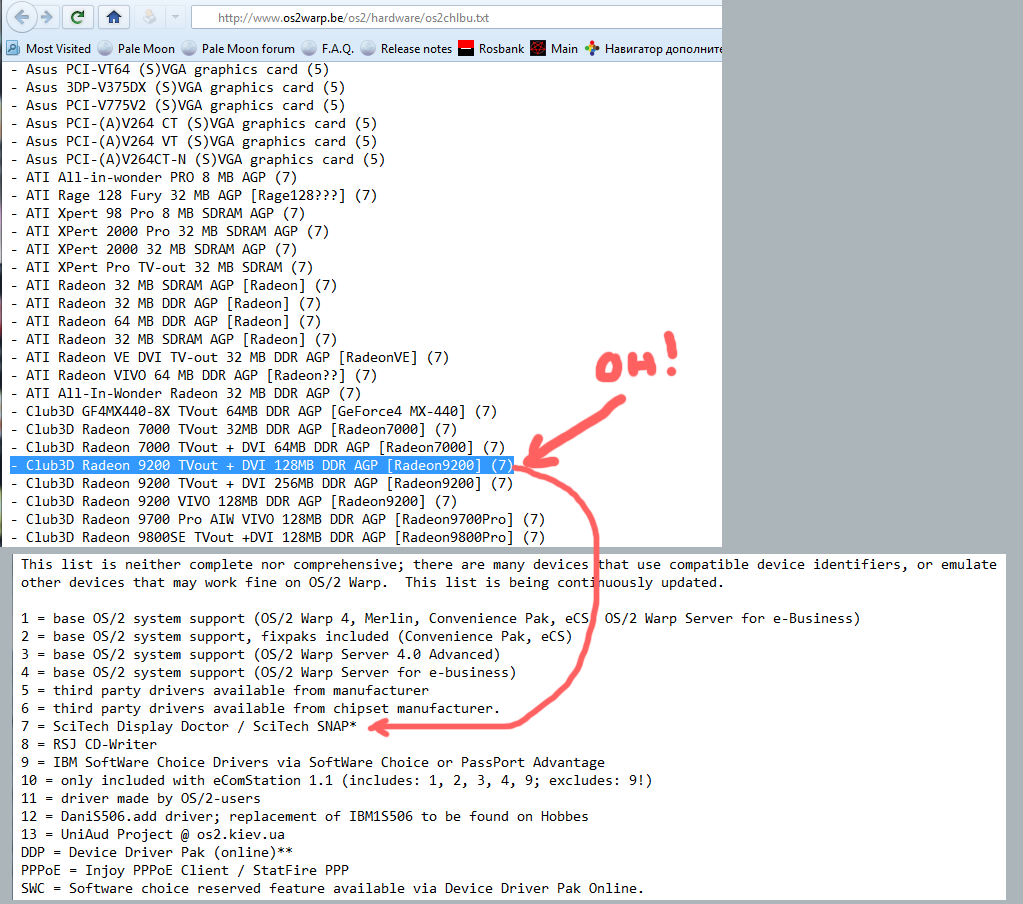Click line 'Asus 3DP-V375DX (S)VGA graphics card (5)'

tap(177, 87)
